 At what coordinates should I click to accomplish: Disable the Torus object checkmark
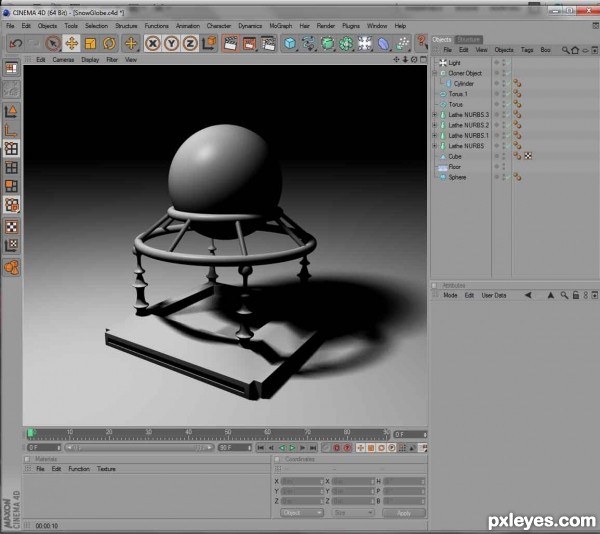(x=509, y=104)
